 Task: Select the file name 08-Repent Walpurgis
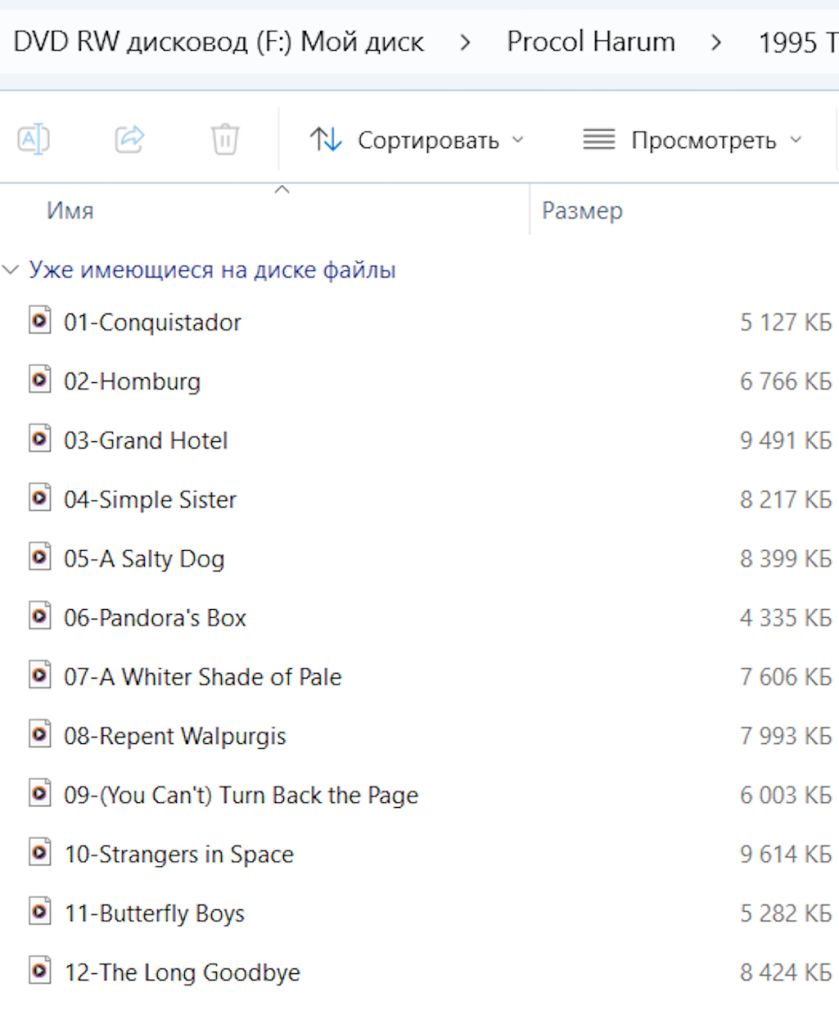[175, 736]
